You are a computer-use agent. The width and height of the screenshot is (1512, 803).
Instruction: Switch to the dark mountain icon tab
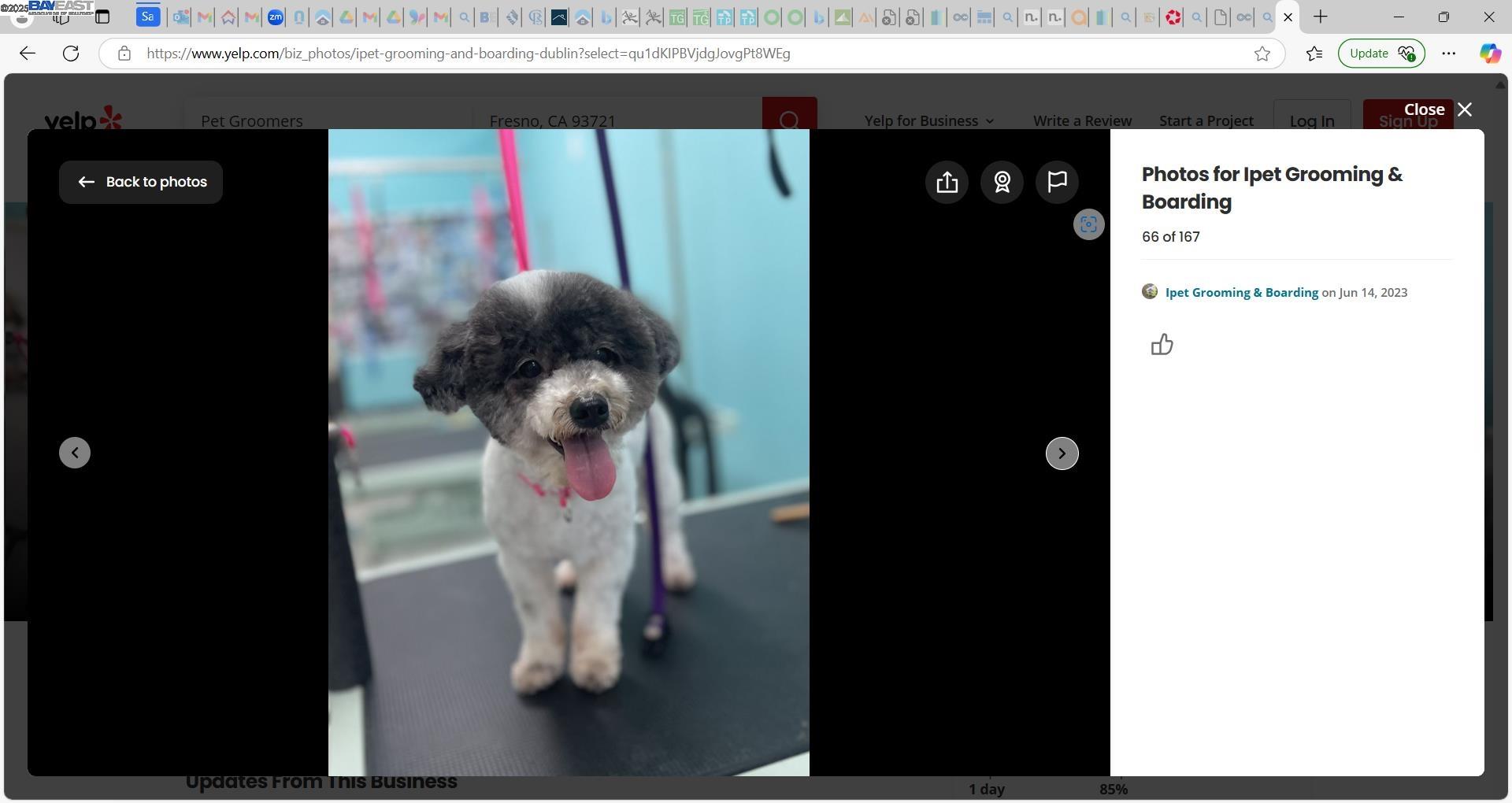pyautogui.click(x=558, y=17)
